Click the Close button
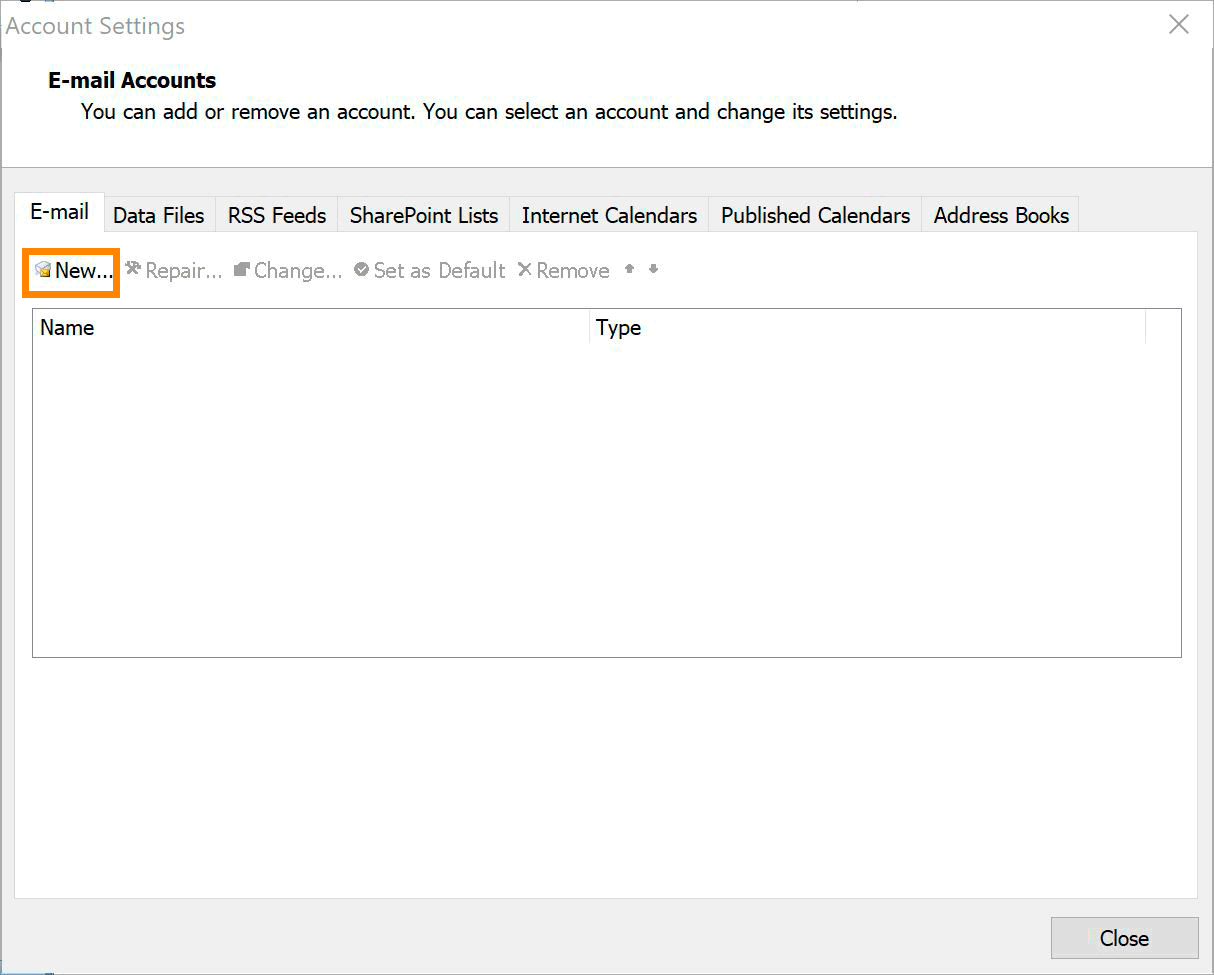The height and width of the screenshot is (975, 1214). click(x=1124, y=938)
